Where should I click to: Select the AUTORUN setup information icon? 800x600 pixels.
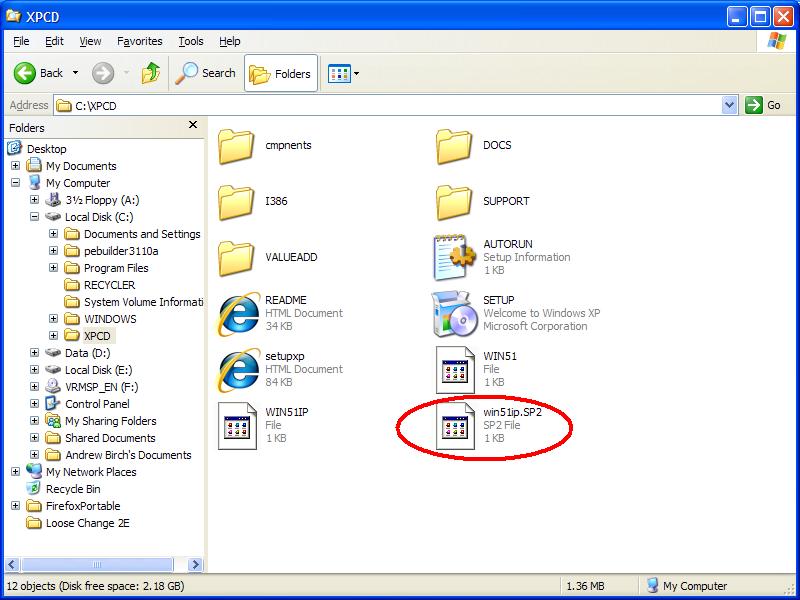pyautogui.click(x=454, y=258)
